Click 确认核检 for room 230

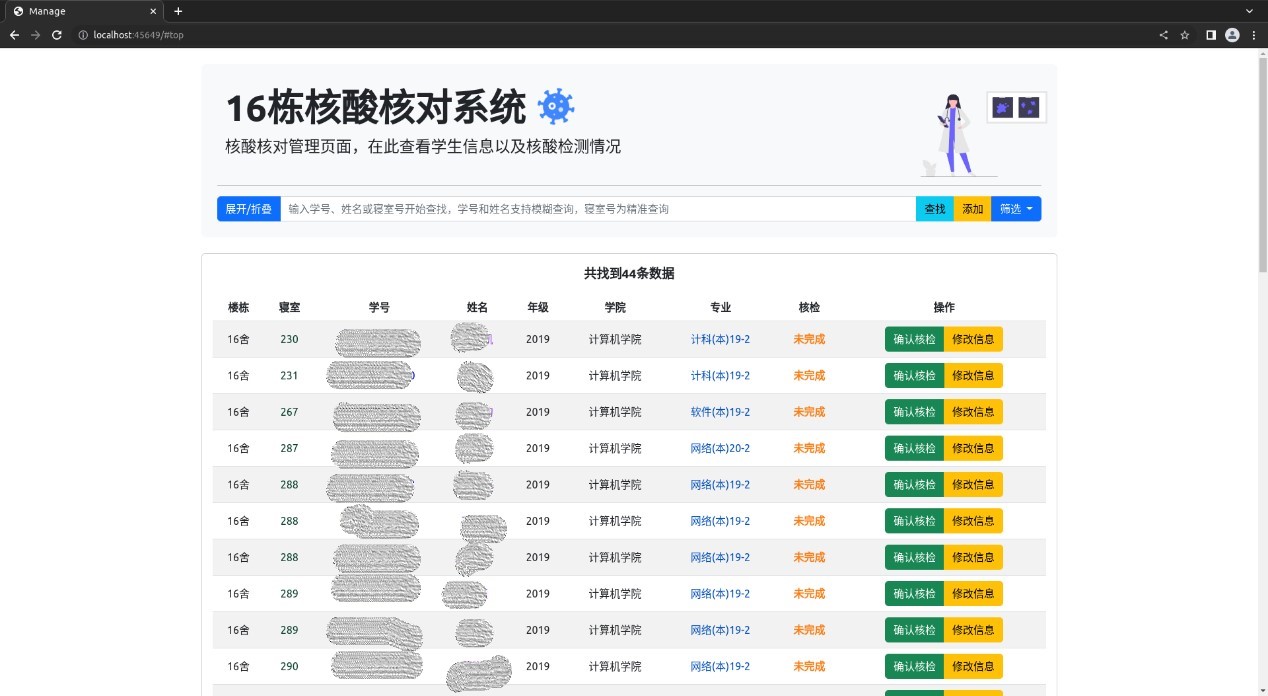[x=914, y=339]
